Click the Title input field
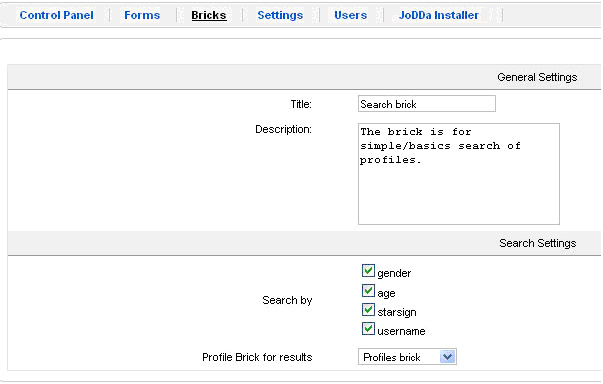 point(427,104)
